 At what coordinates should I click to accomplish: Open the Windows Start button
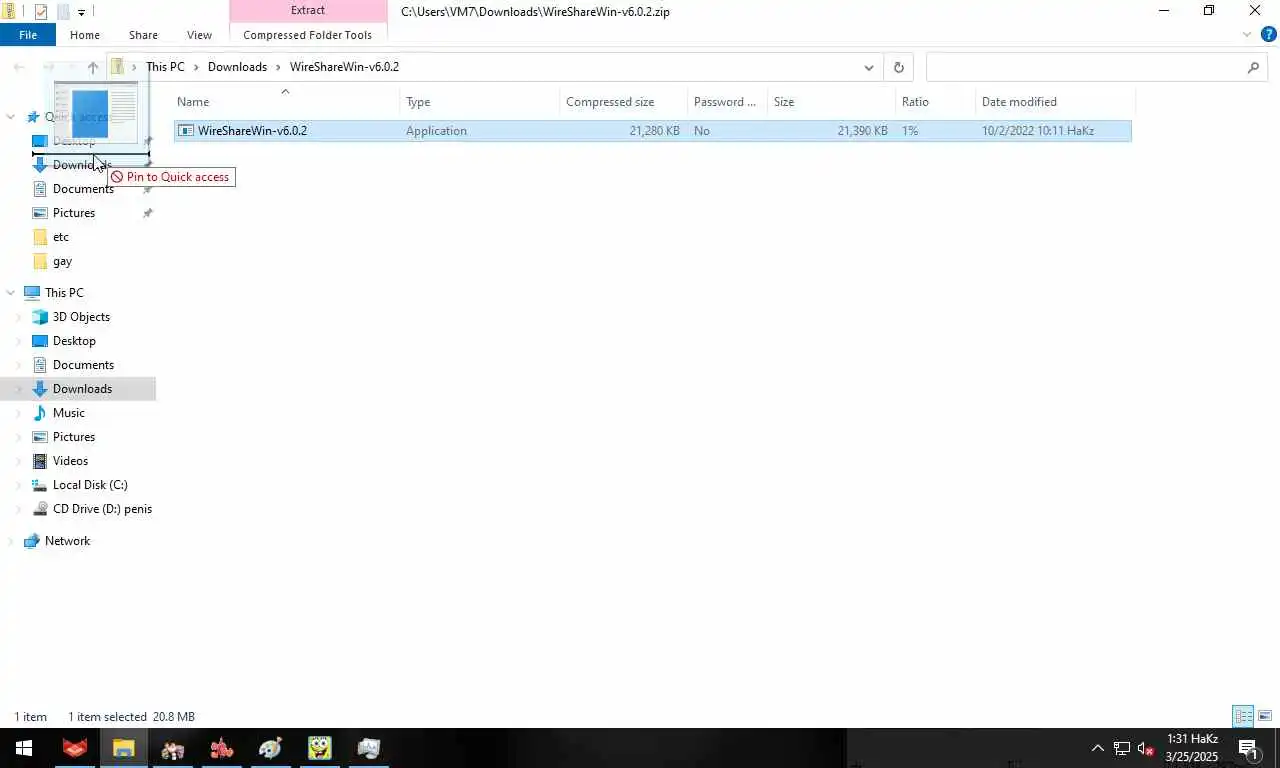(x=24, y=748)
